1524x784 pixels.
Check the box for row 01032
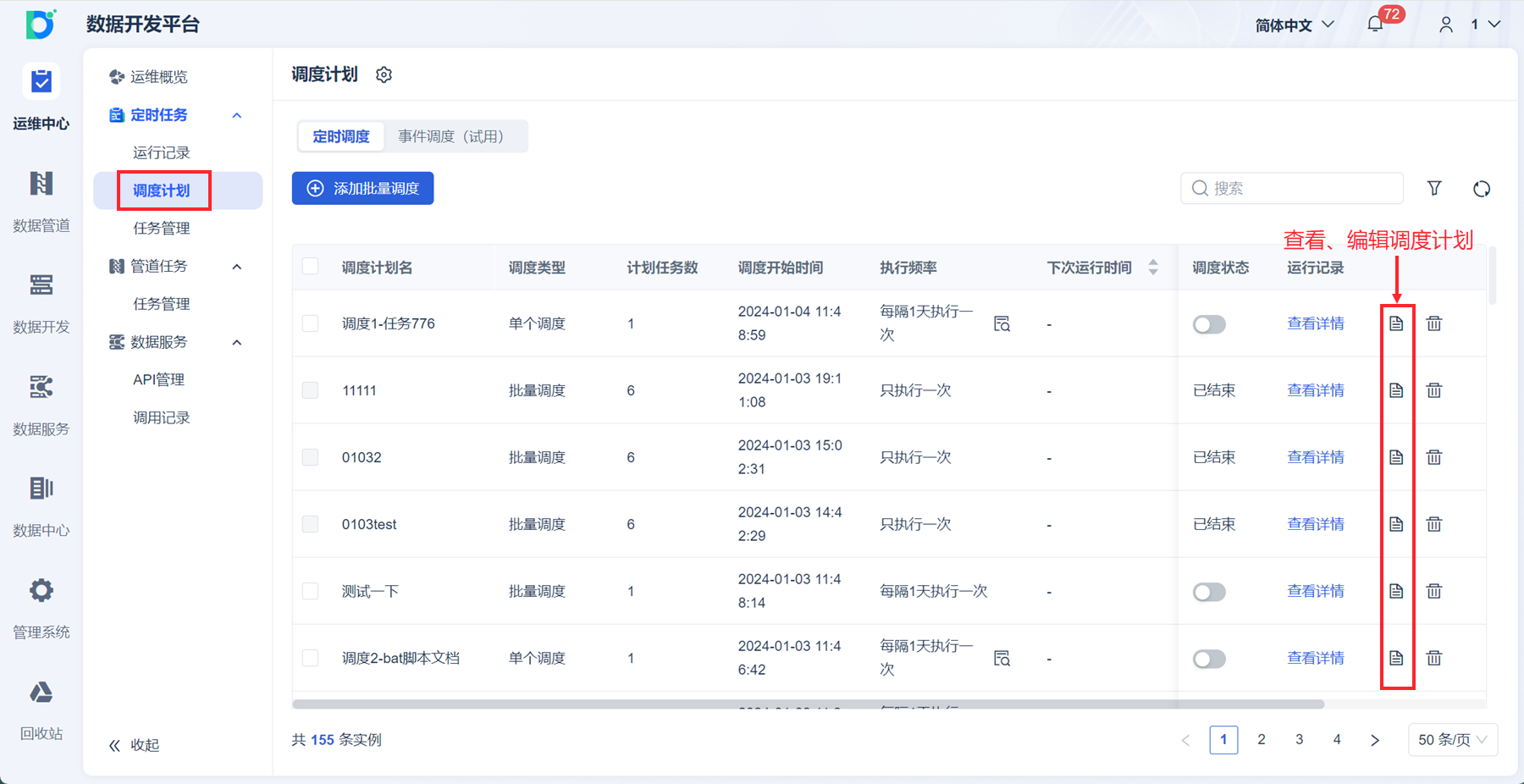pyautogui.click(x=311, y=457)
